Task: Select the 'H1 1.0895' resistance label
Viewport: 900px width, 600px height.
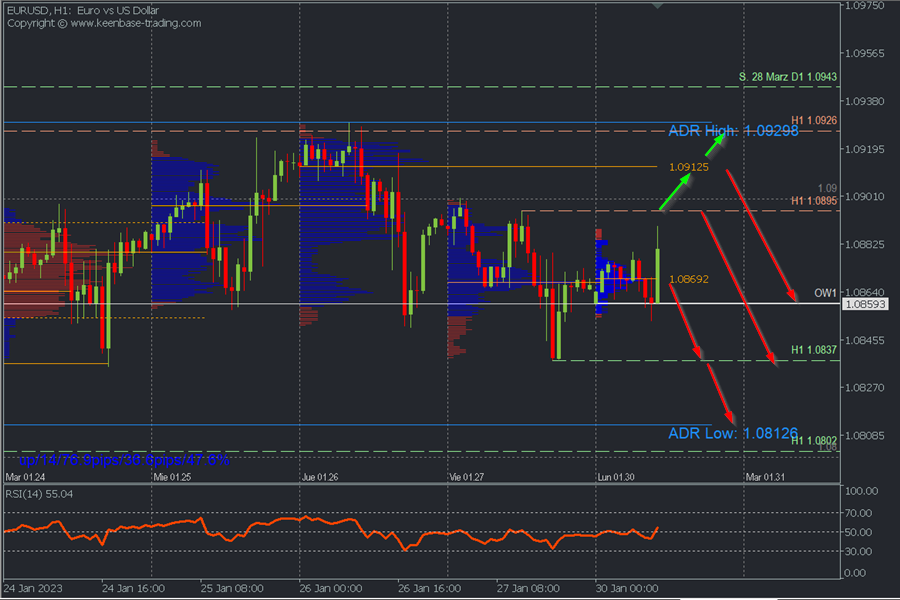Action: 814,201
